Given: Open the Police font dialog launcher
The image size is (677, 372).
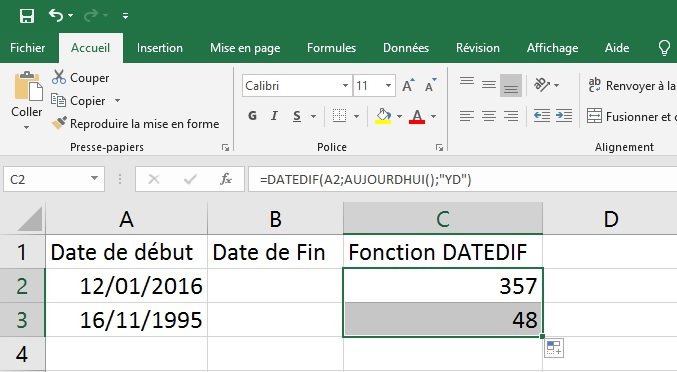Looking at the screenshot, I should (x=440, y=148).
